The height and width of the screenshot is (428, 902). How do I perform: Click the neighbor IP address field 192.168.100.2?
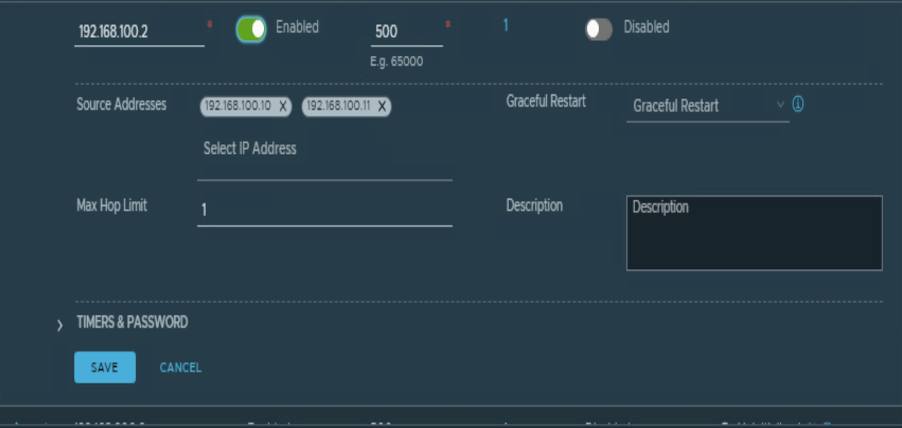(x=139, y=32)
